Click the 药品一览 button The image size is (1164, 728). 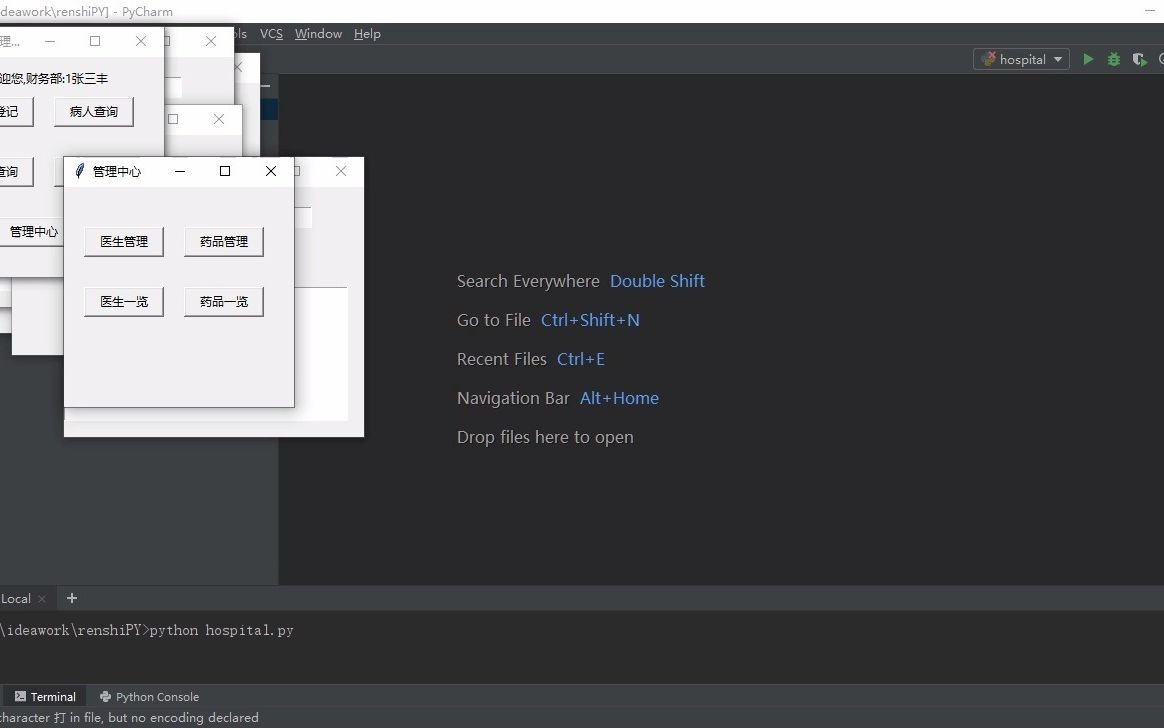coord(223,301)
